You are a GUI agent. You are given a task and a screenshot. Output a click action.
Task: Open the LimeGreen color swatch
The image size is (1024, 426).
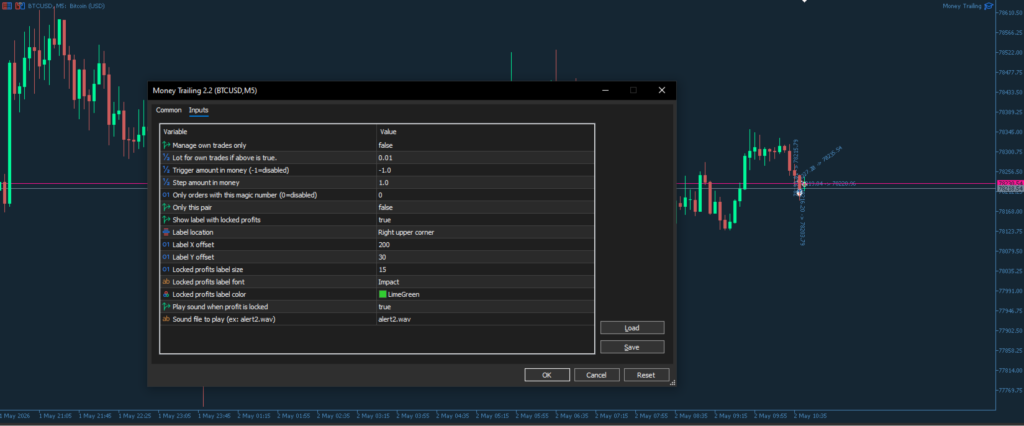click(383, 294)
